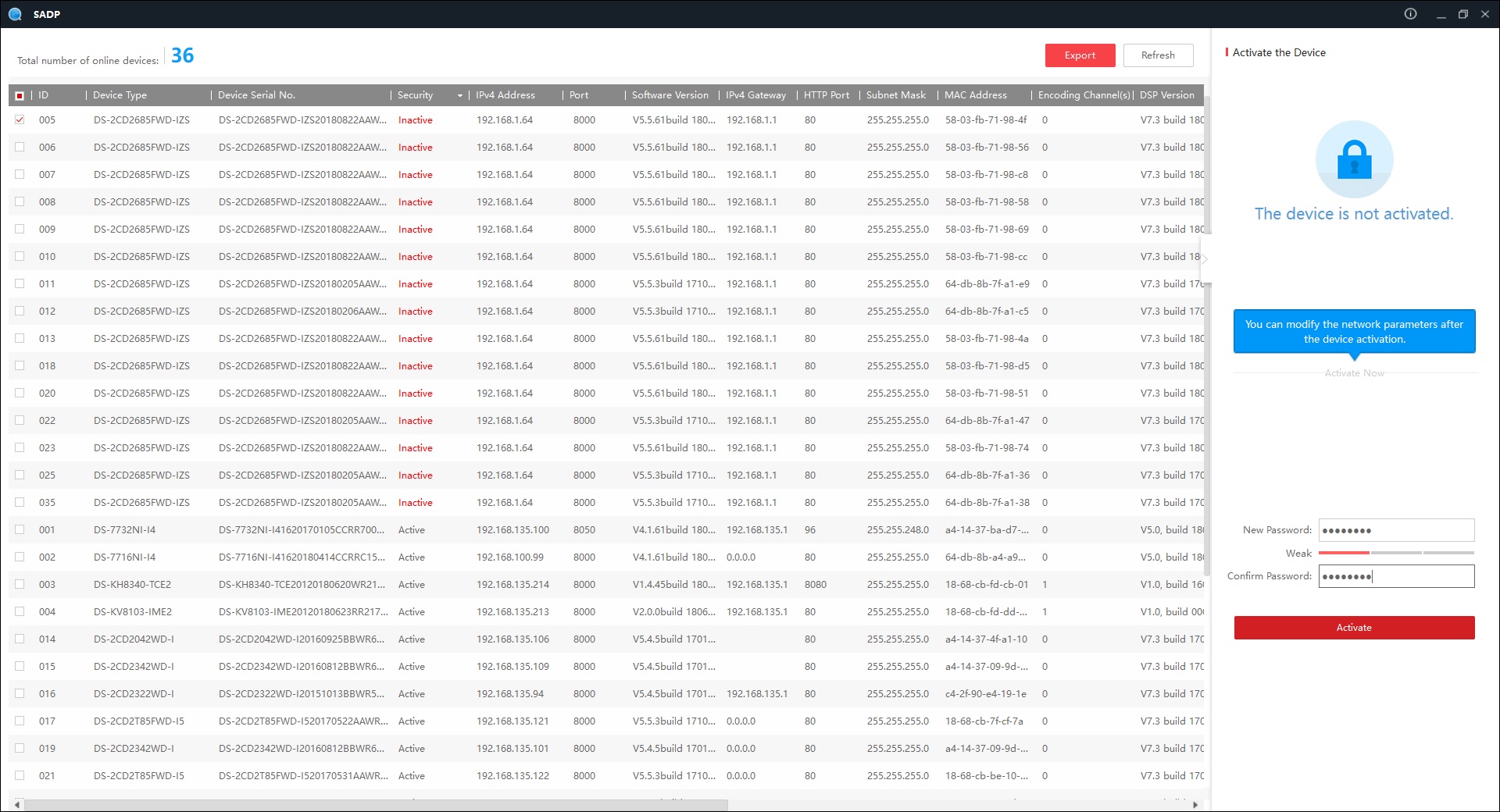Click the SADP application logo icon
This screenshot has height=812, width=1500.
(15, 14)
